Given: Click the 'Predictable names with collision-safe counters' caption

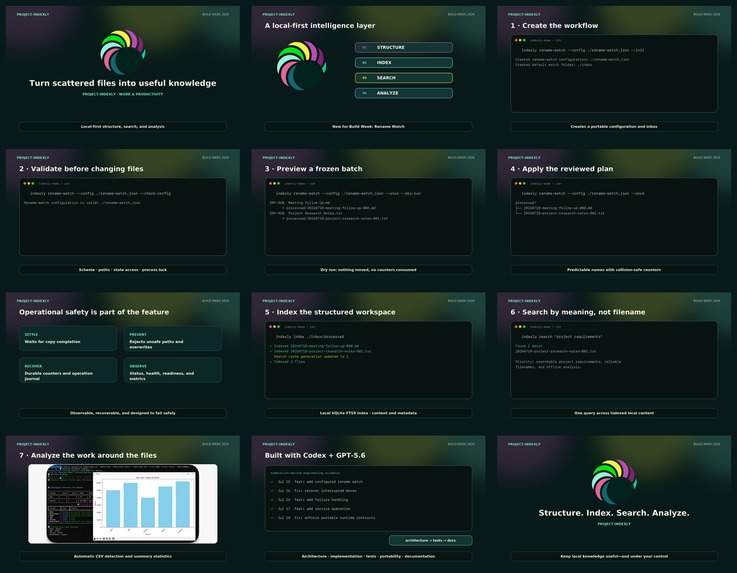Looking at the screenshot, I should (614, 270).
